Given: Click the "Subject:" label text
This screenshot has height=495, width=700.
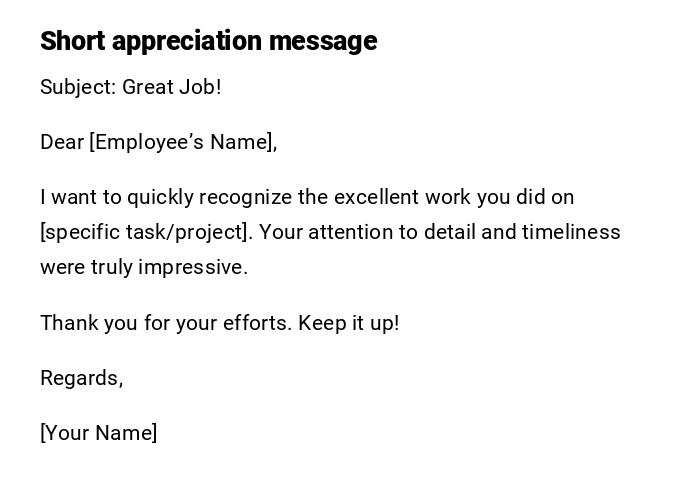Looking at the screenshot, I should [78, 87].
